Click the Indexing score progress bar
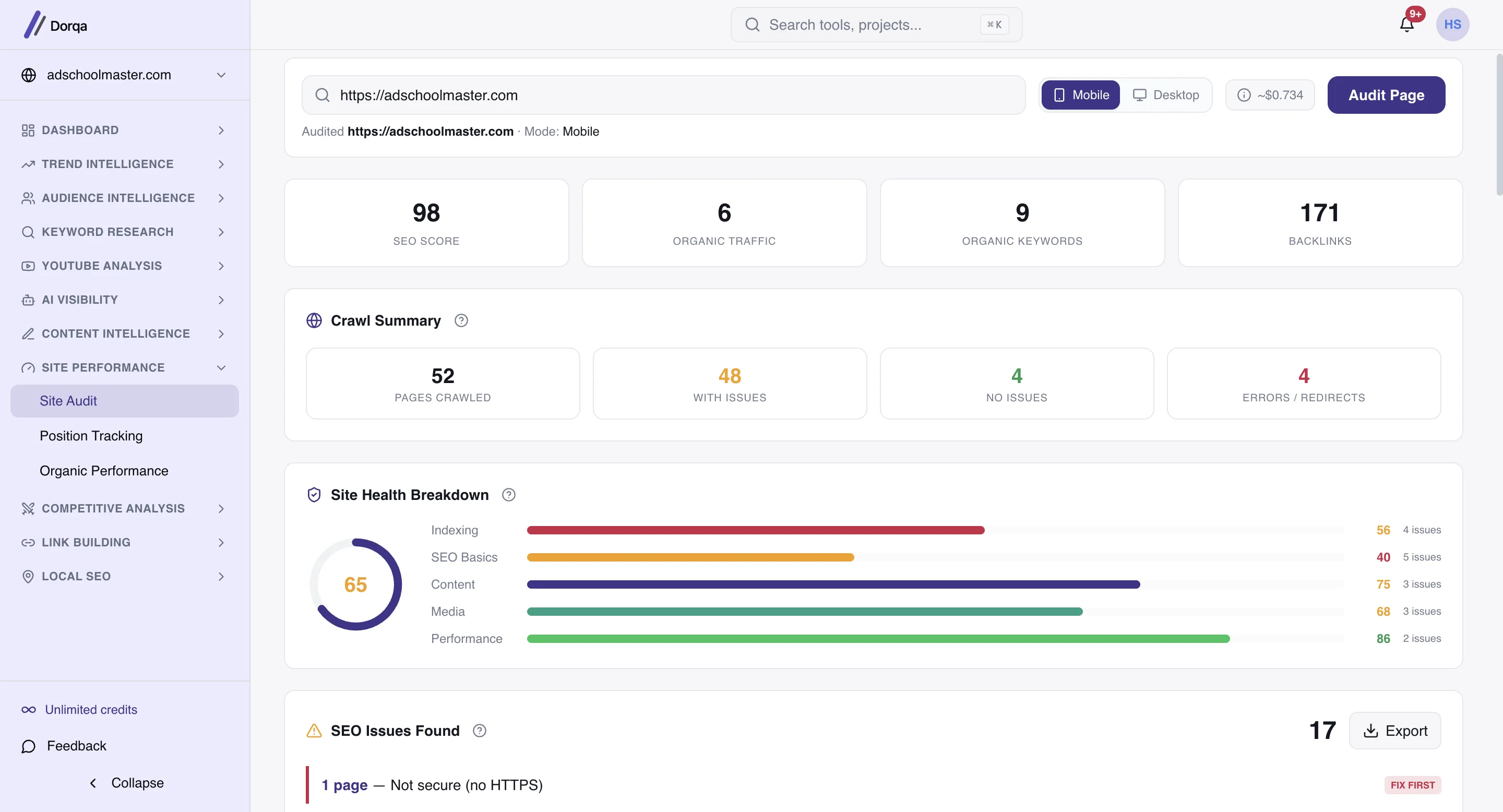 coord(935,530)
